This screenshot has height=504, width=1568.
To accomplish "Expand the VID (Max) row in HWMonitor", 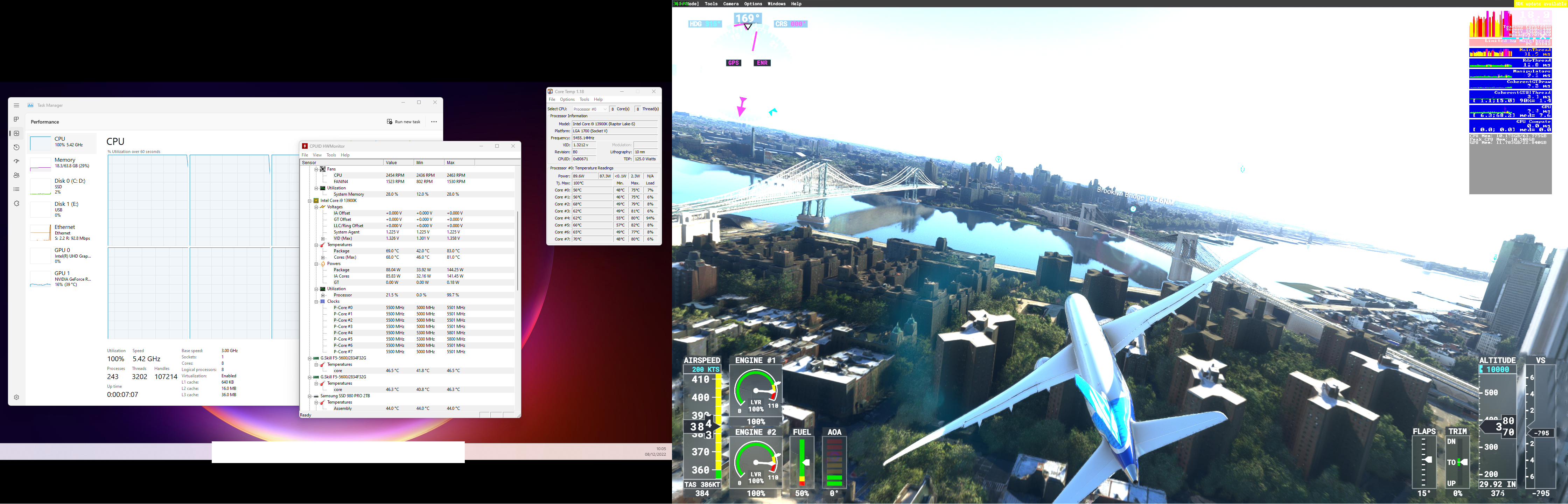I will coord(323,238).
